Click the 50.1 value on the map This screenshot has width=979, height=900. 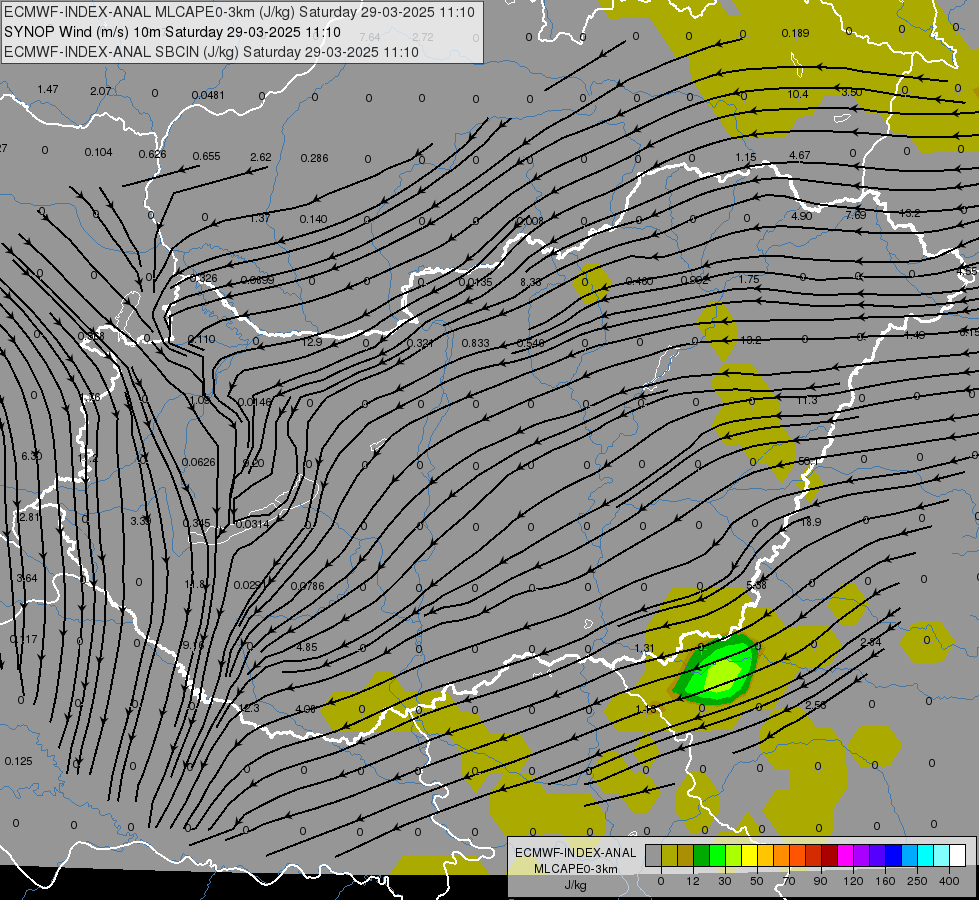tap(809, 461)
